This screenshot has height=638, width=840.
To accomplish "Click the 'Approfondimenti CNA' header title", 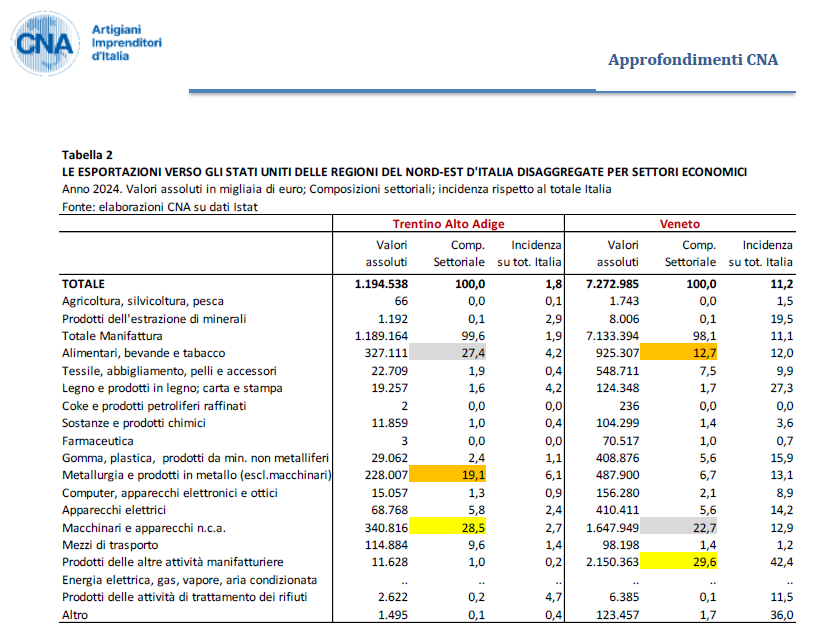I will coord(693,59).
